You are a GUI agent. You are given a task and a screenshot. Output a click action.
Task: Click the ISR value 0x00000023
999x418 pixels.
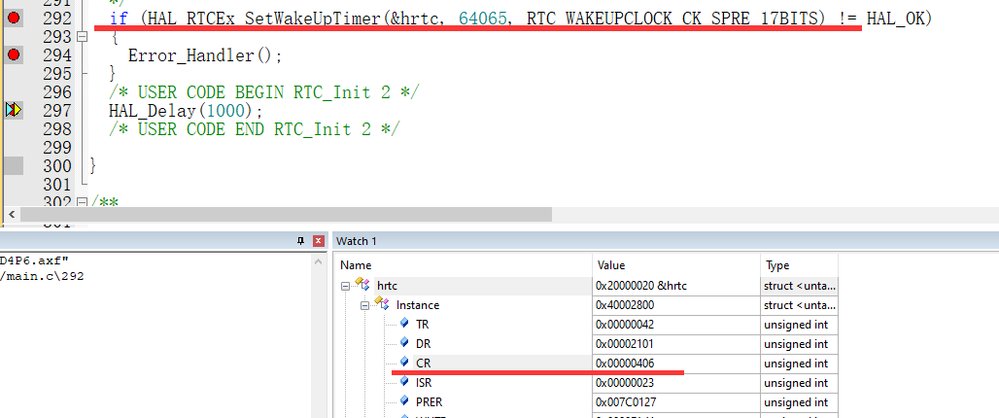[x=625, y=383]
